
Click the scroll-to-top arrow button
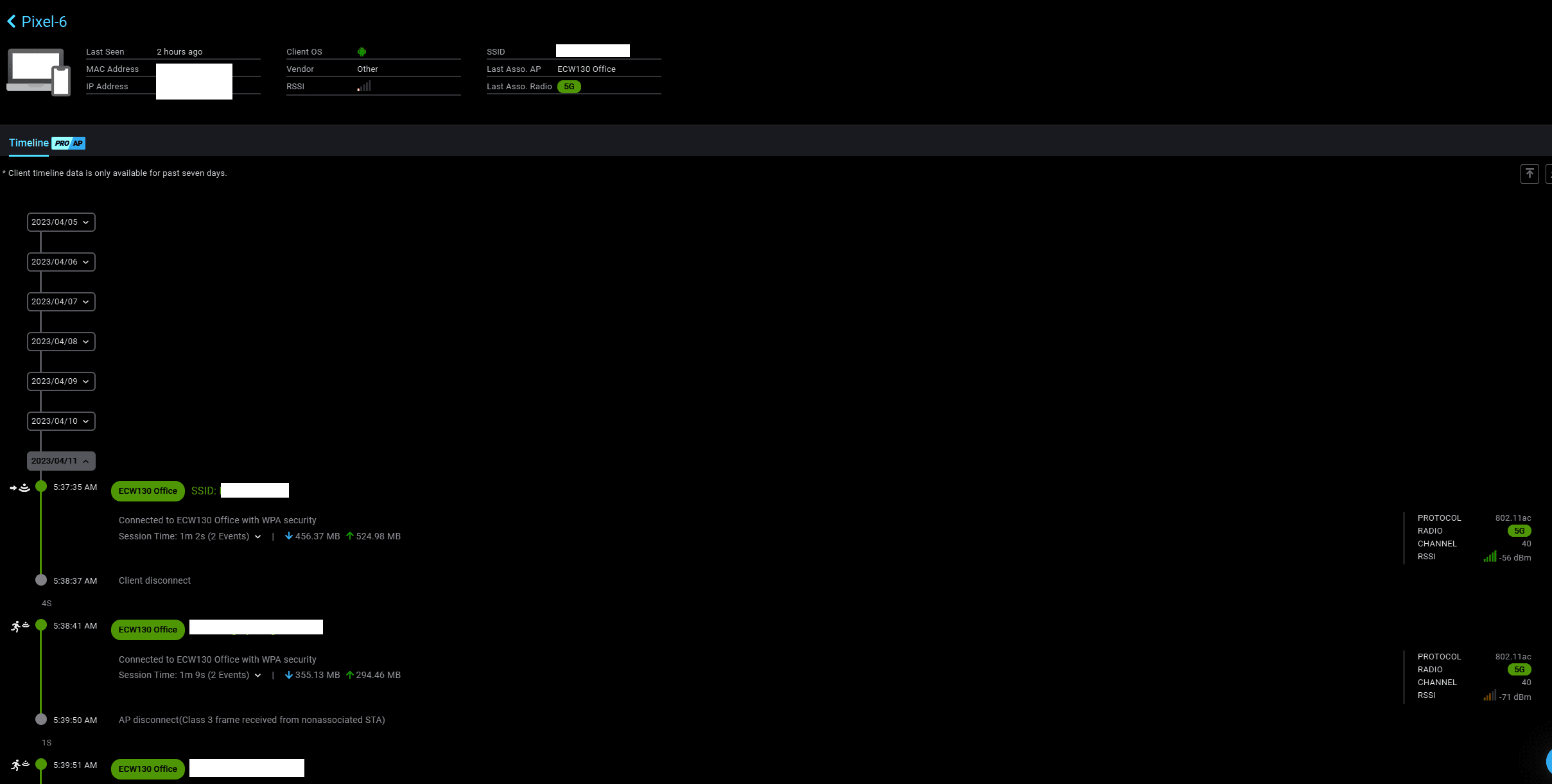click(x=1529, y=173)
